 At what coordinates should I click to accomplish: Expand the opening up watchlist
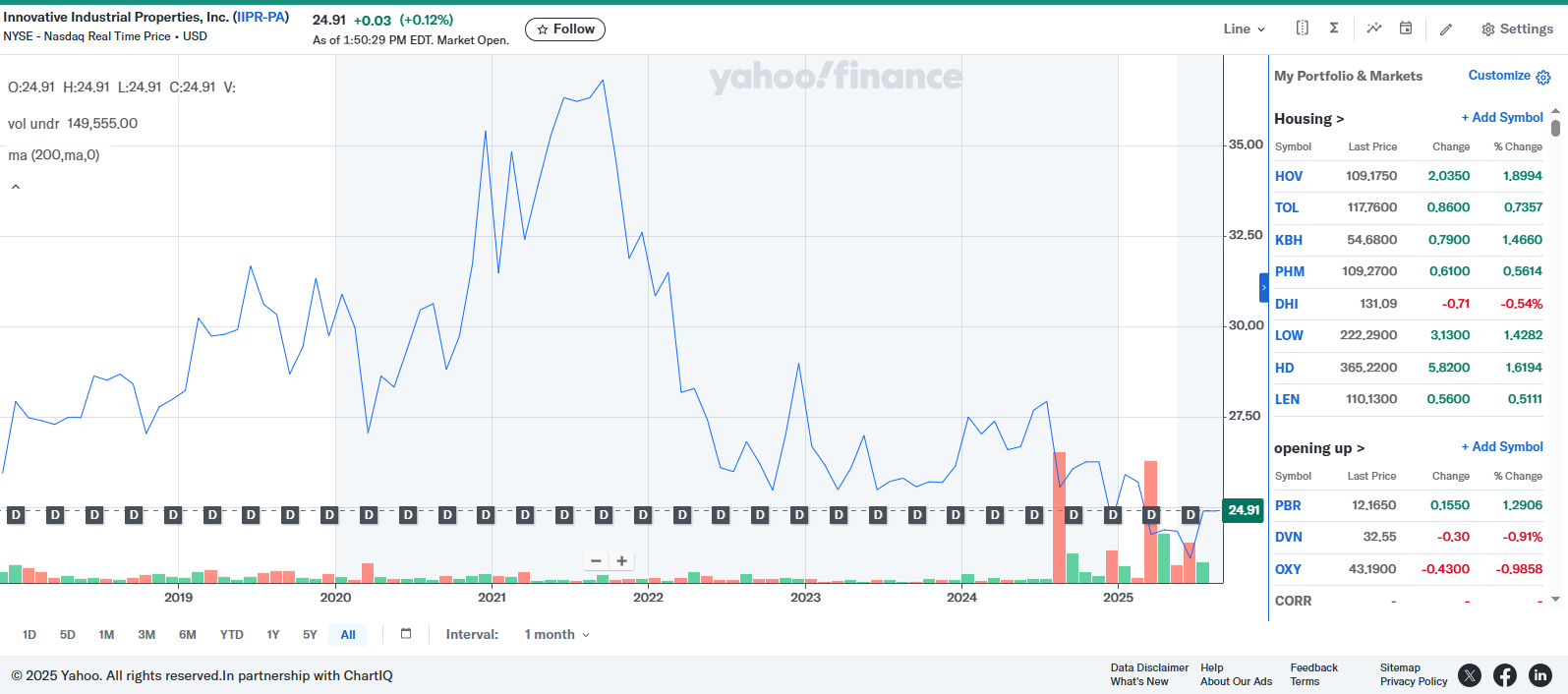(1319, 448)
